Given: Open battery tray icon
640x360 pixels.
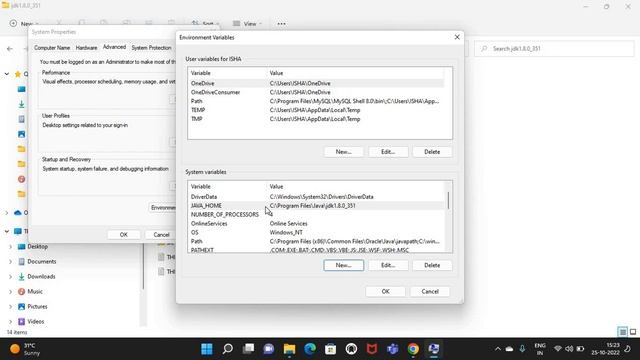Looking at the screenshot, I should pyautogui.click(x=580, y=349).
